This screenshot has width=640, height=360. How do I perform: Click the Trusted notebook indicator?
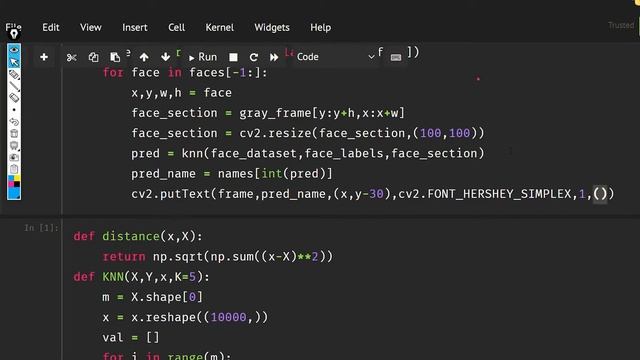[x=621, y=25]
